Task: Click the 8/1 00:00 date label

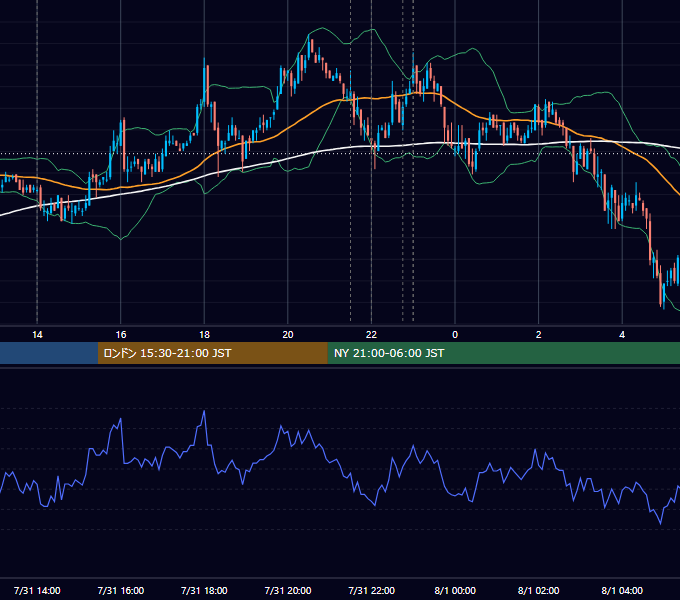Action: click(x=455, y=590)
